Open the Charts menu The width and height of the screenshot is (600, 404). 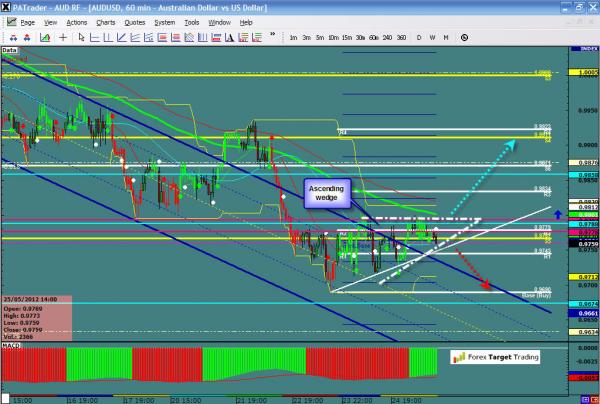click(x=104, y=21)
